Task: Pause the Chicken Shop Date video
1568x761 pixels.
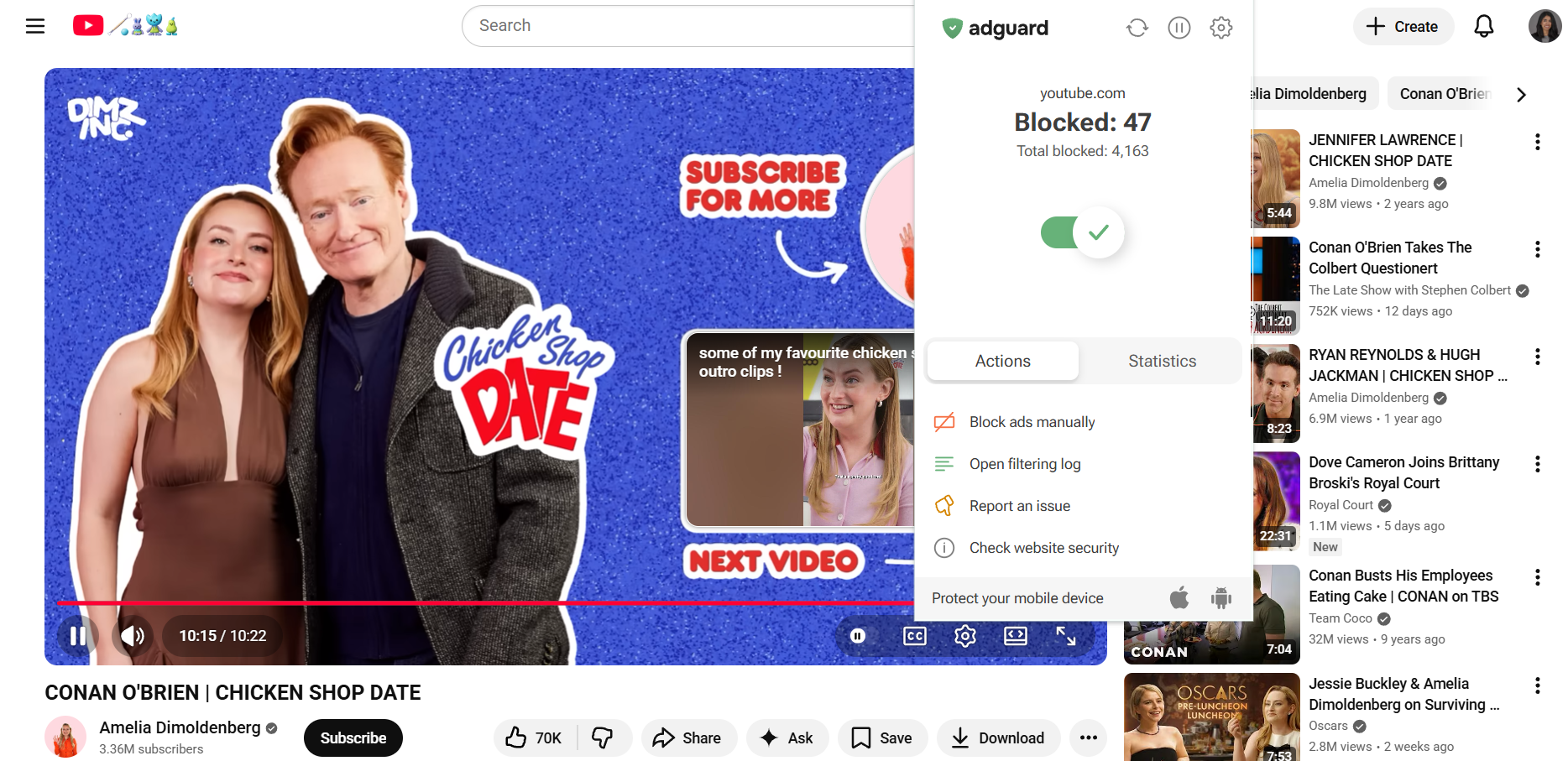Action: click(77, 636)
